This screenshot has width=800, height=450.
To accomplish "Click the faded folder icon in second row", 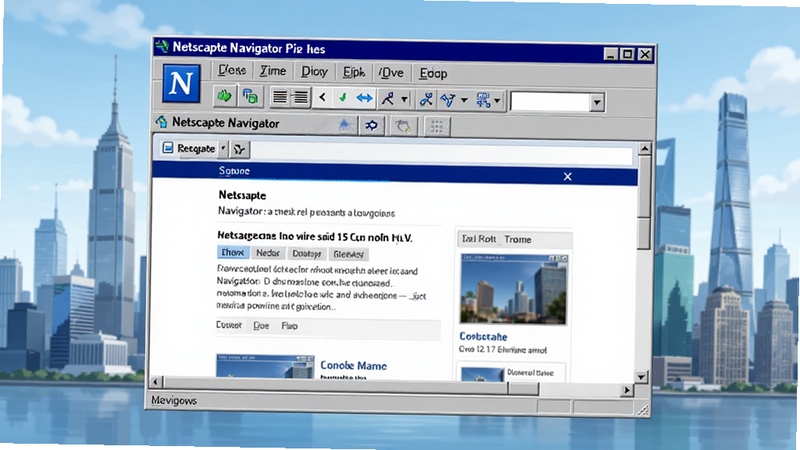I will coord(403,126).
